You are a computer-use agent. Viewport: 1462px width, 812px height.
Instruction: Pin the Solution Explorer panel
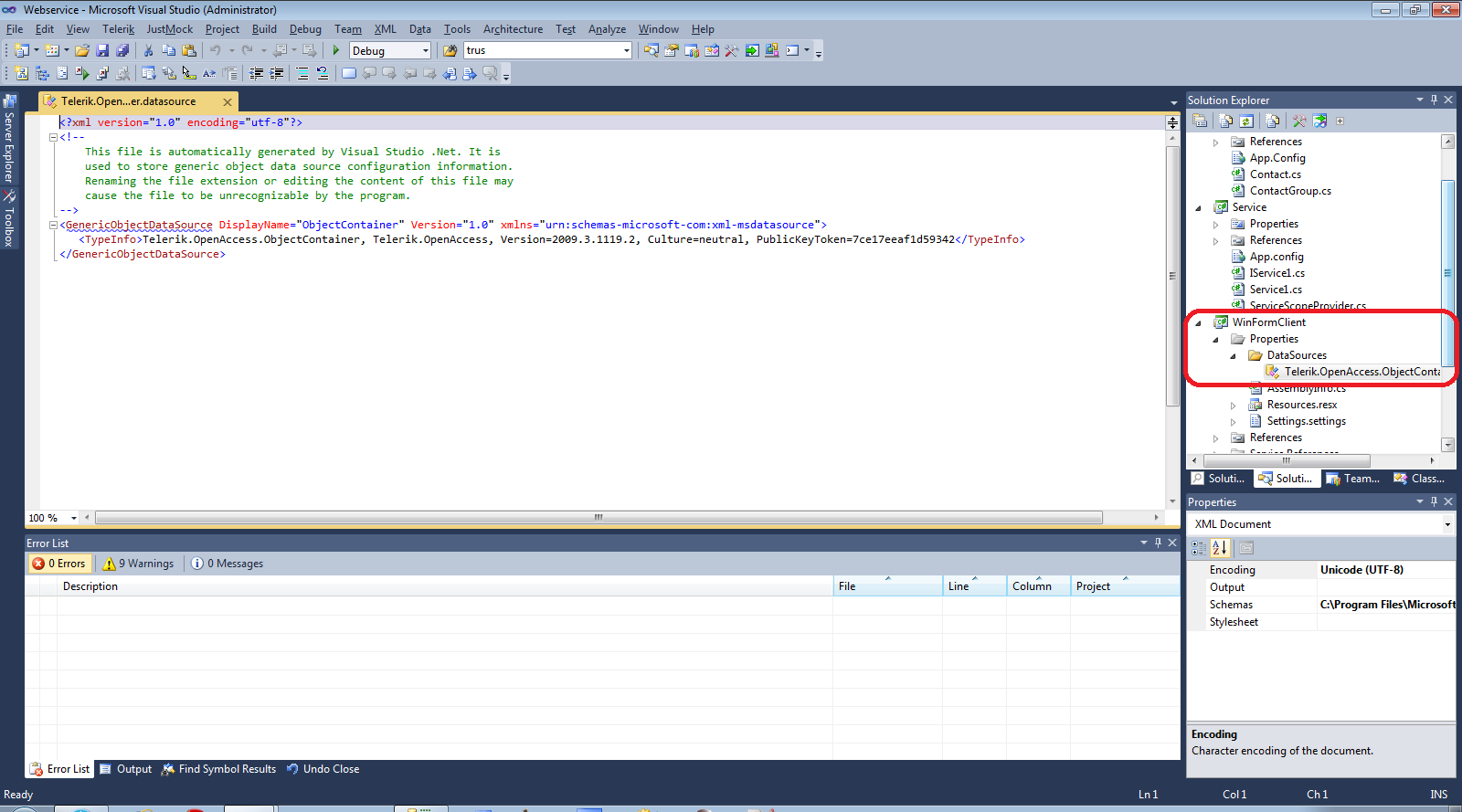1434,100
